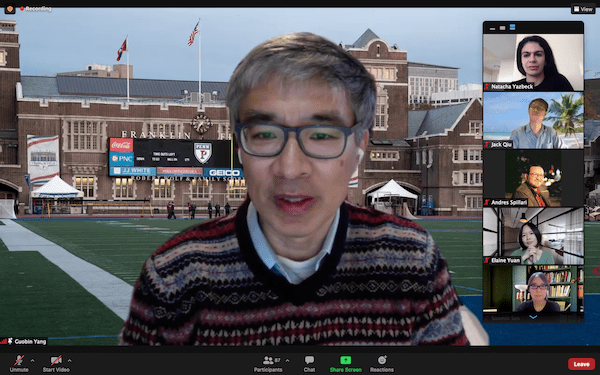This screenshot has width=600, height=375.
Task: Open the View menu at top right
Action: click(583, 9)
